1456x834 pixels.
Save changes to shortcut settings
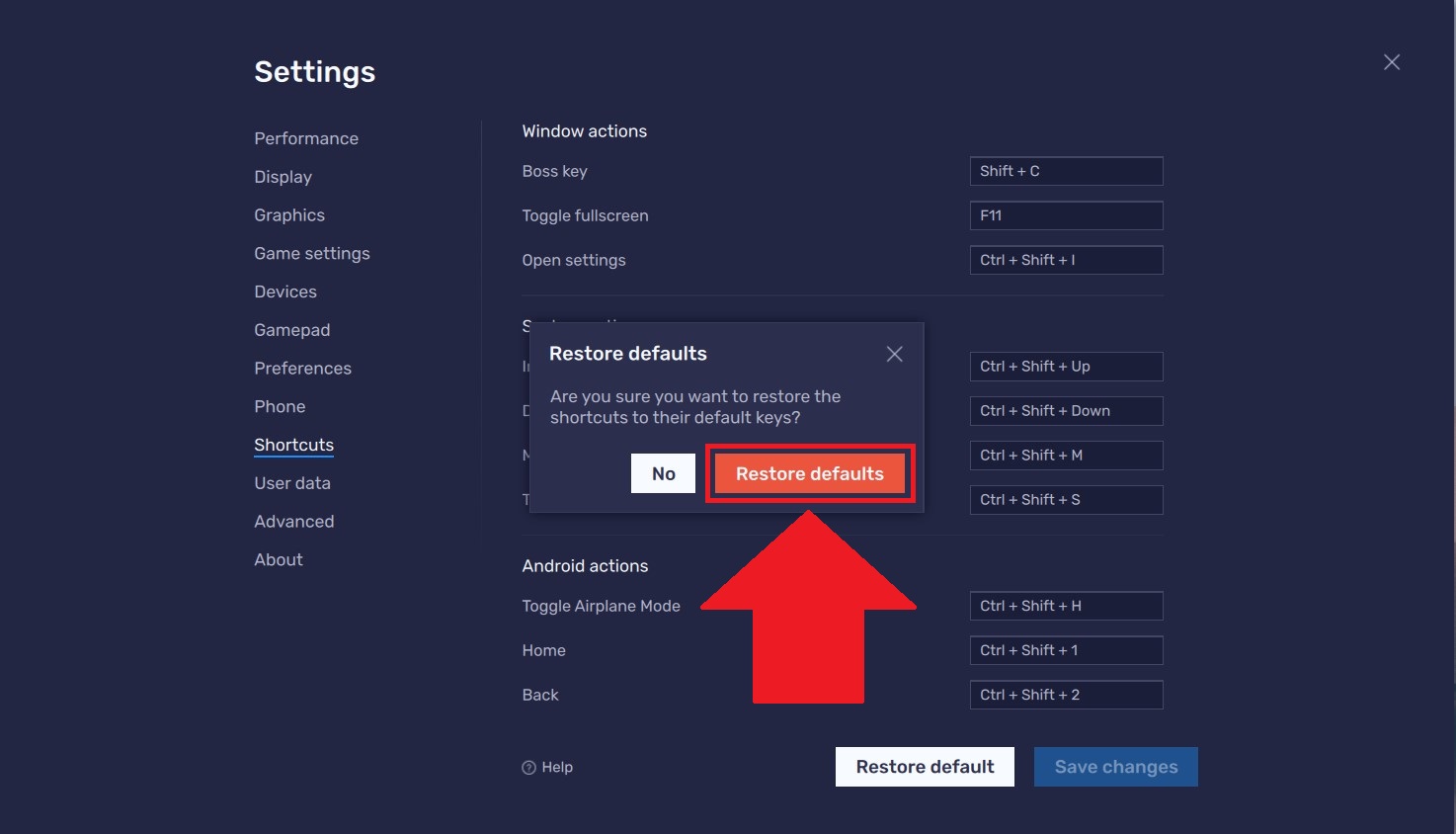point(1115,766)
